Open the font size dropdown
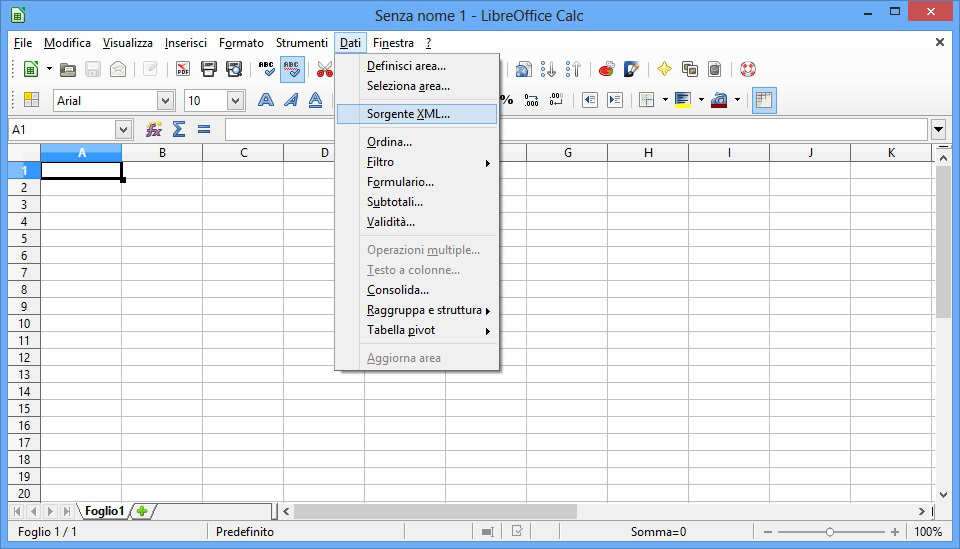Viewport: 960px width, 549px height. click(235, 100)
